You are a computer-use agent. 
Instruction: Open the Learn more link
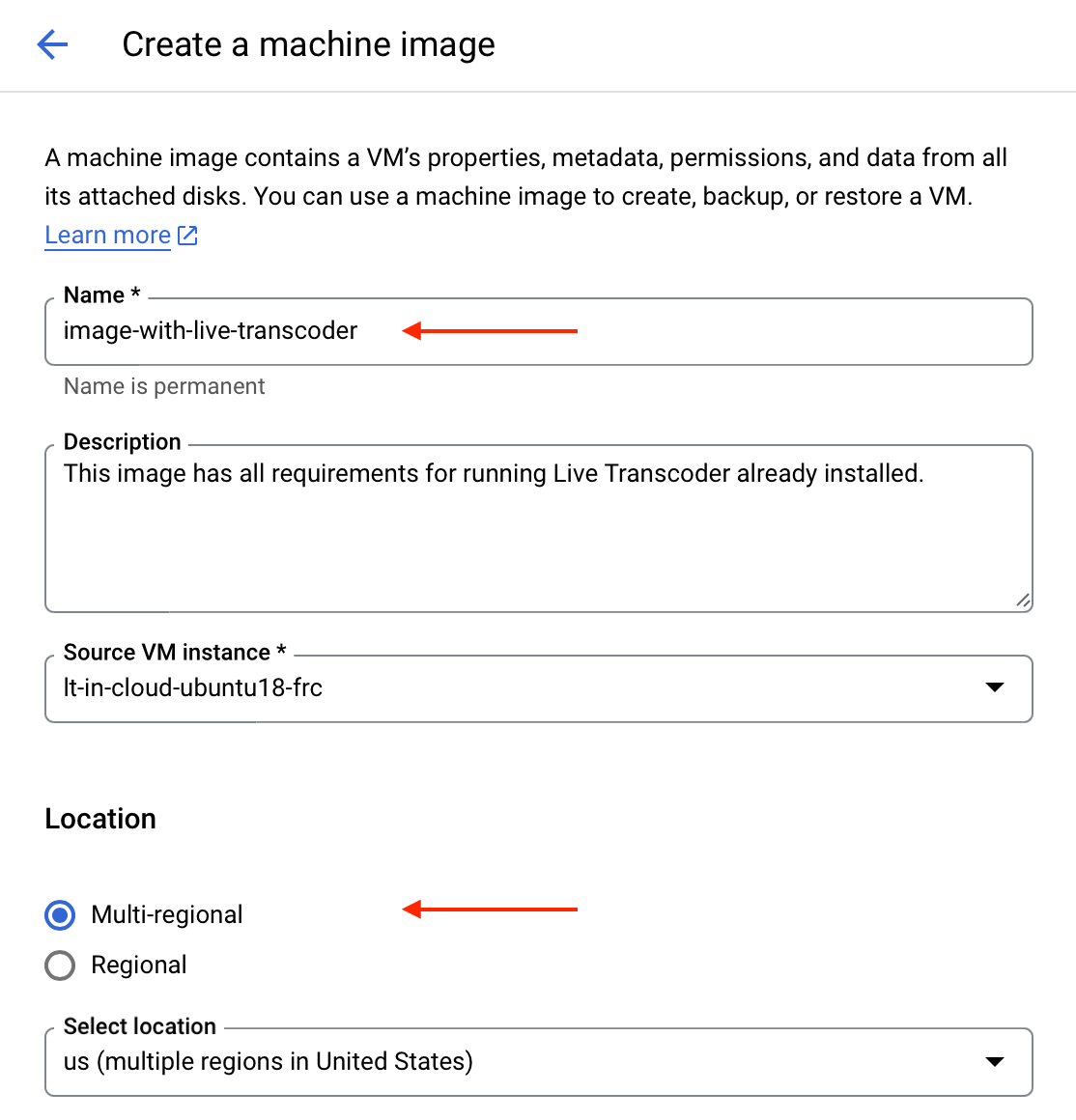pos(108,235)
